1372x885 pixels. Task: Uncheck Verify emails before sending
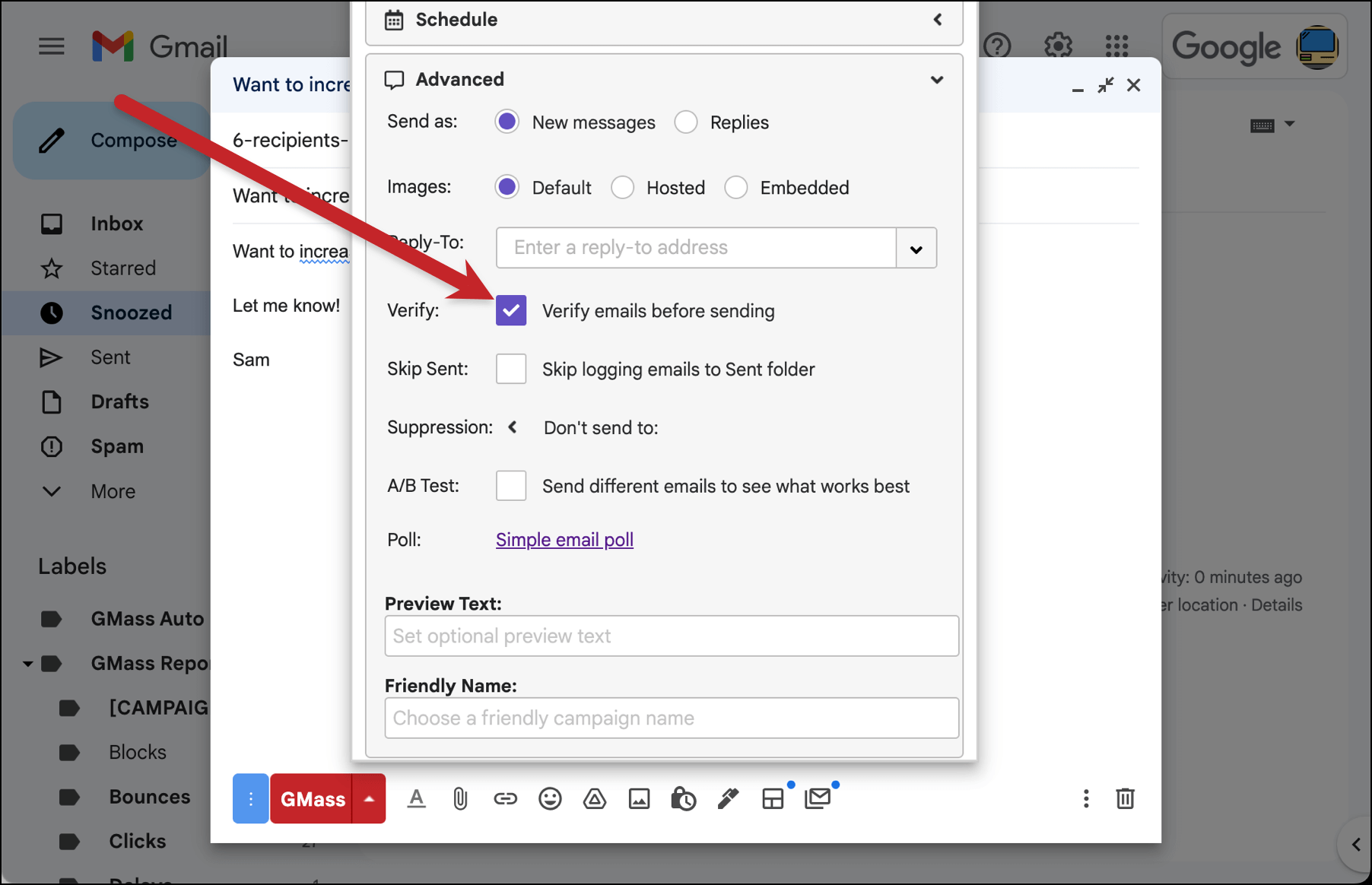(511, 310)
